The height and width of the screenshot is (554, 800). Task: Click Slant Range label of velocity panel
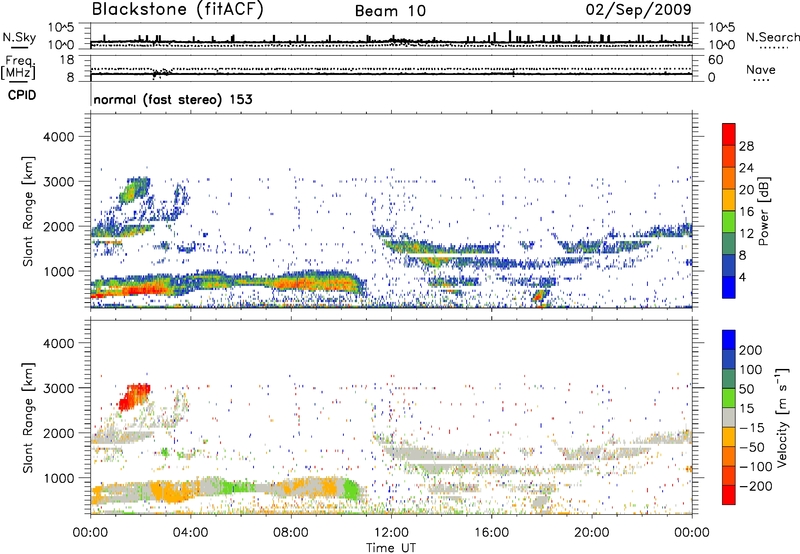click(x=29, y=417)
